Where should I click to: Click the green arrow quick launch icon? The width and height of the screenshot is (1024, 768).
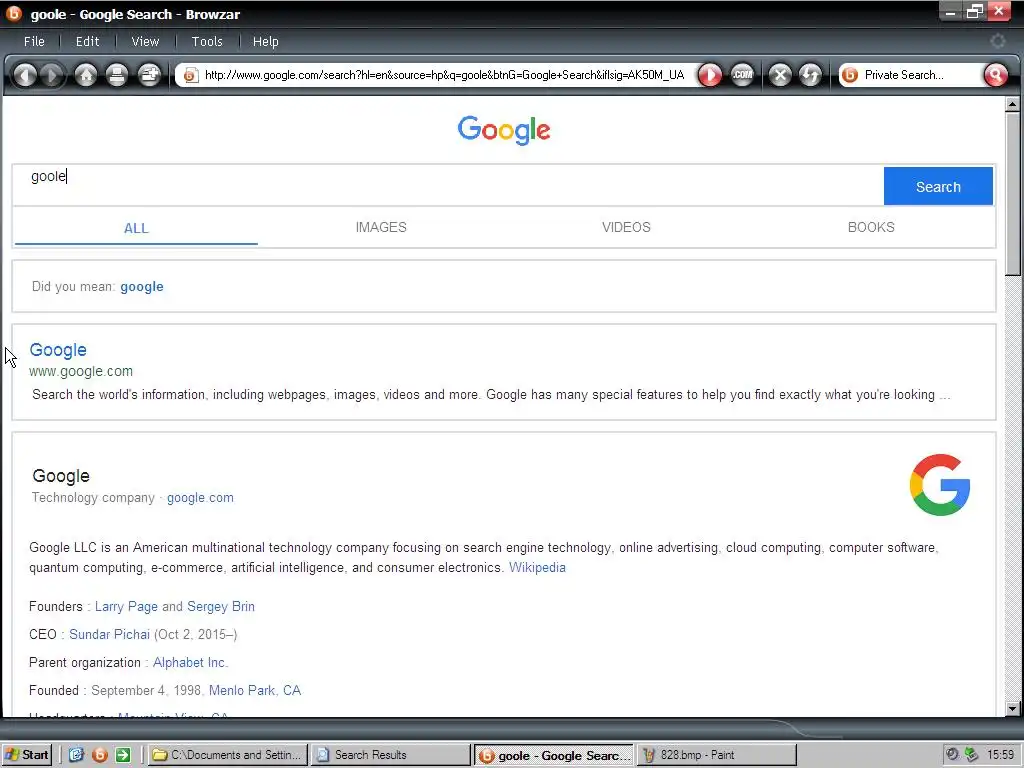point(123,755)
